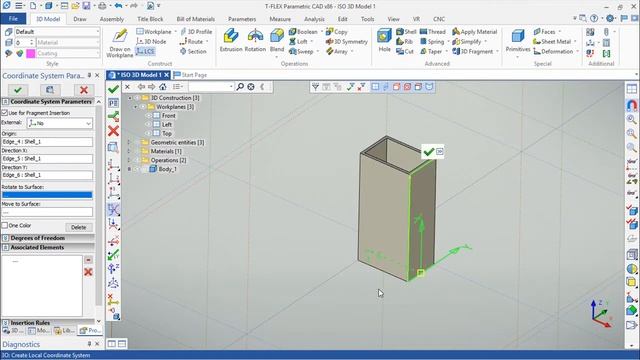Switch to the Assembly ribbon tab
The width and height of the screenshot is (640, 360).
tap(111, 19)
